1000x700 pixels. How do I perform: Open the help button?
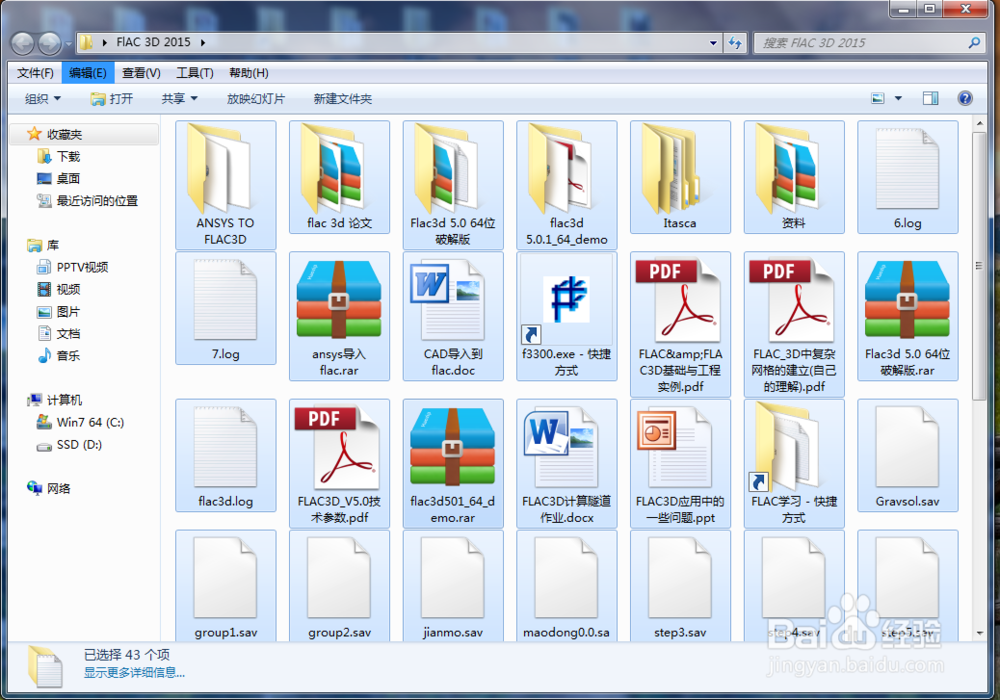pos(965,98)
